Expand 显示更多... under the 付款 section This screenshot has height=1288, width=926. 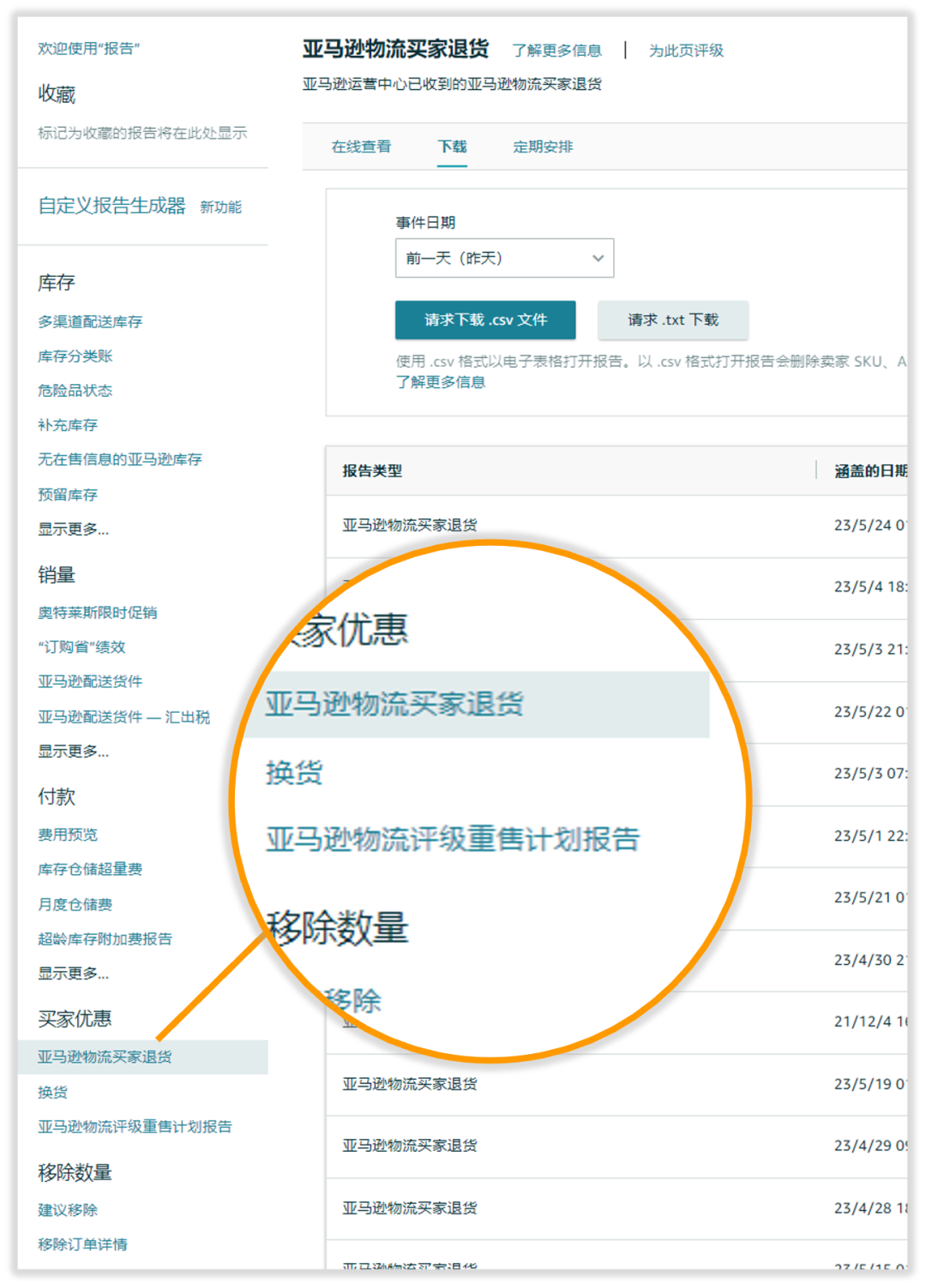(73, 973)
